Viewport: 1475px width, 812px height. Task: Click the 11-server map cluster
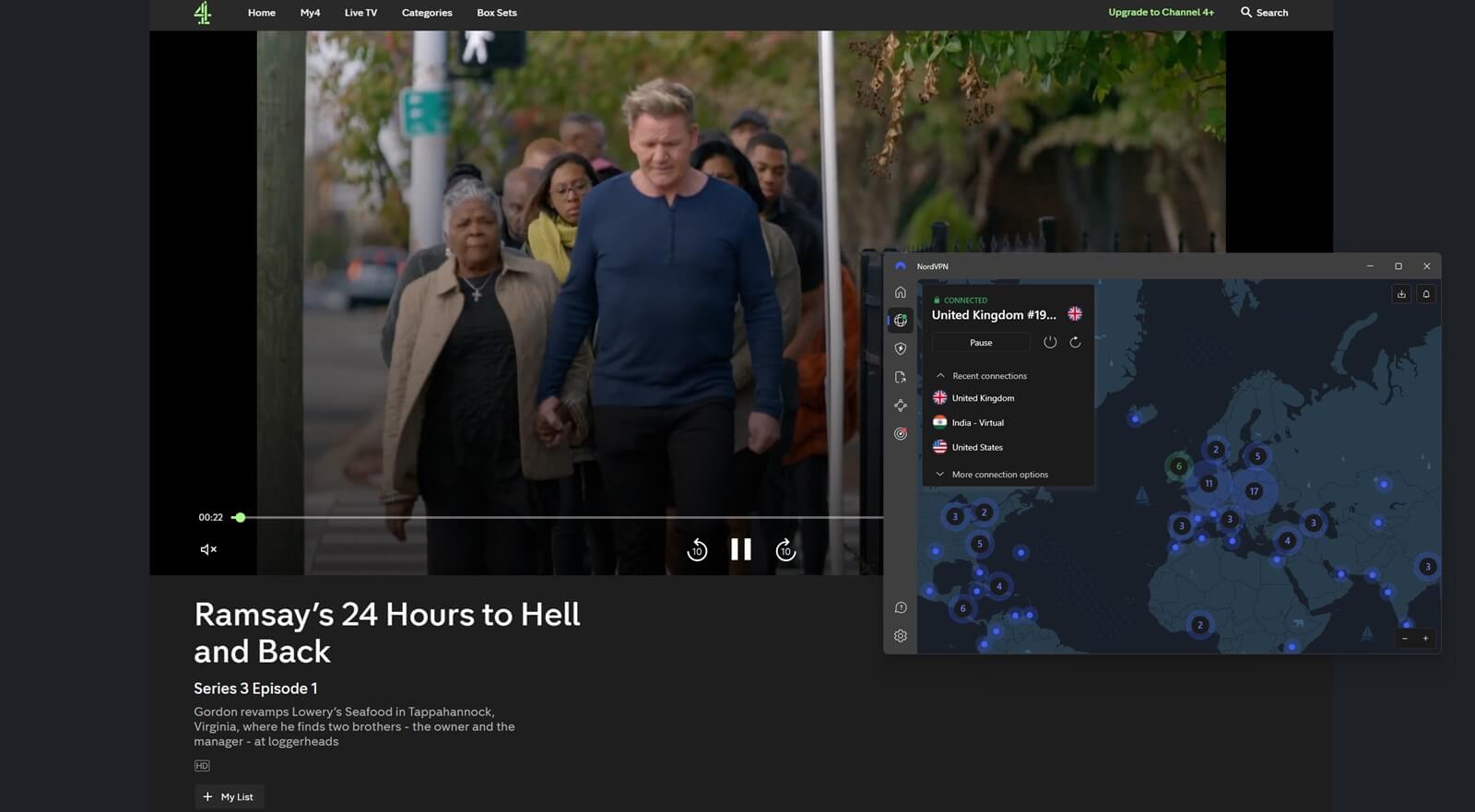pyautogui.click(x=1209, y=483)
